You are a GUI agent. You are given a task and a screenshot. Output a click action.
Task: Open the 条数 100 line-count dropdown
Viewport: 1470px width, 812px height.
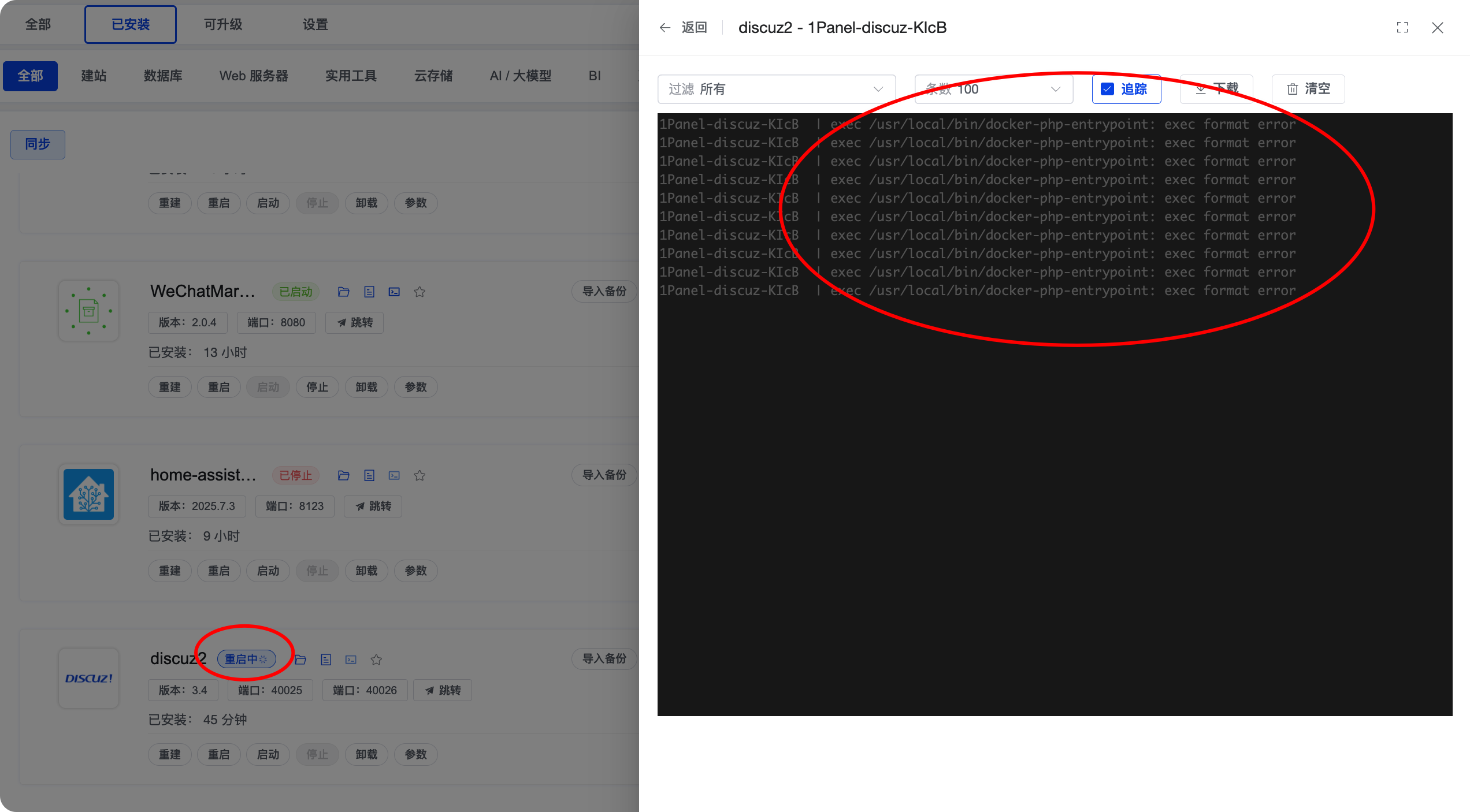point(994,89)
